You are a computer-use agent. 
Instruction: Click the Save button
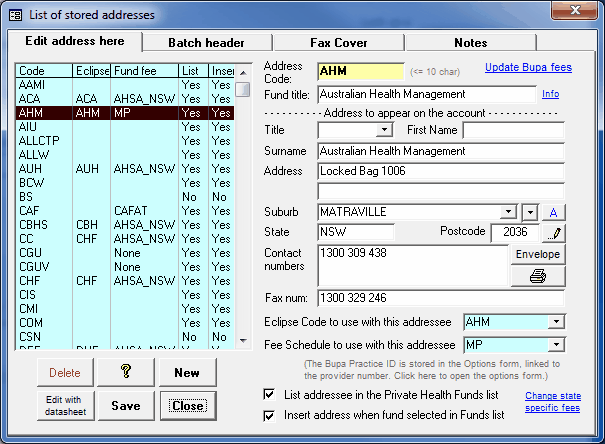point(126,405)
